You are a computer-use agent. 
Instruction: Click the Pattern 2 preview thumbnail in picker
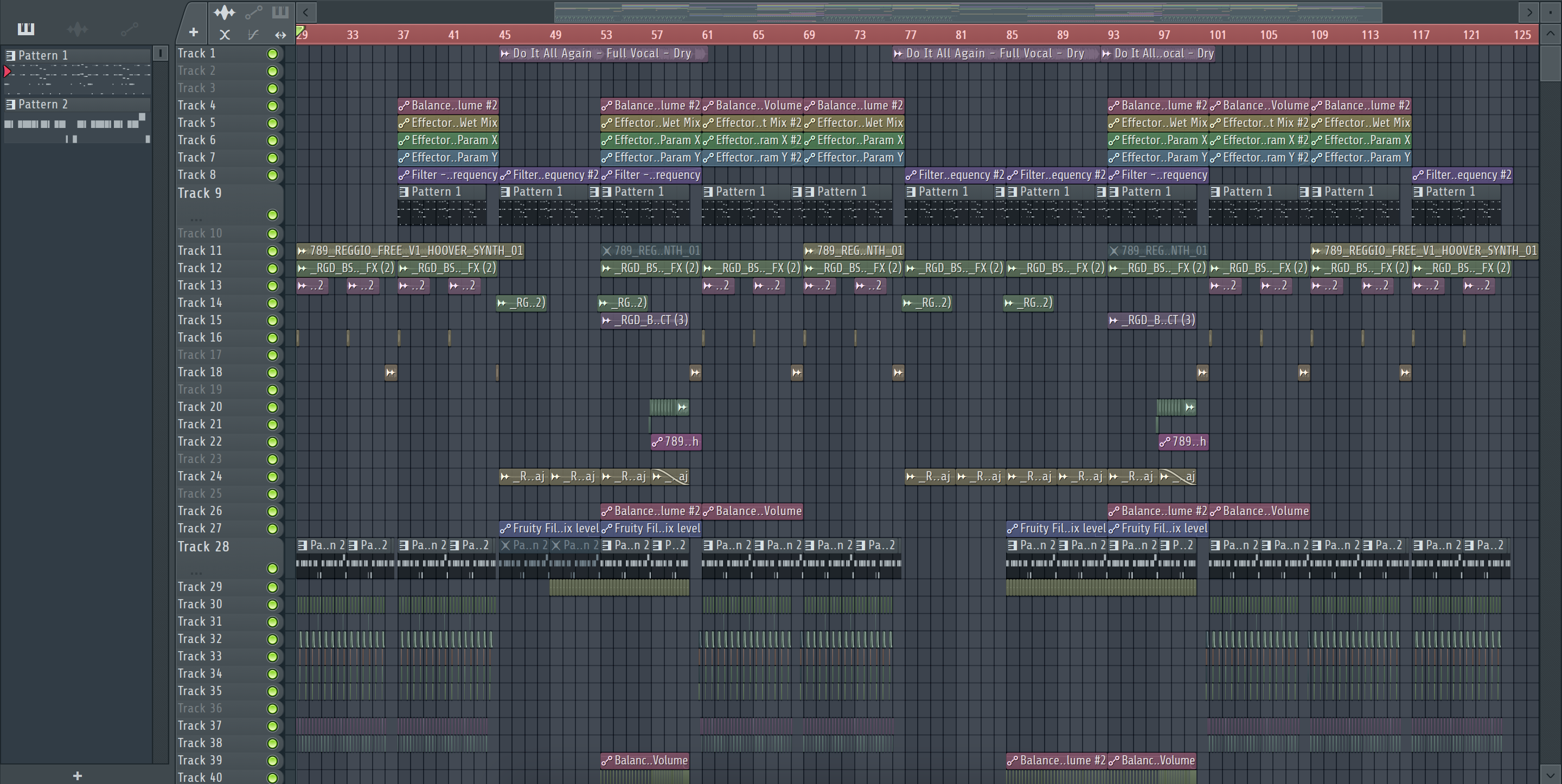[78, 128]
